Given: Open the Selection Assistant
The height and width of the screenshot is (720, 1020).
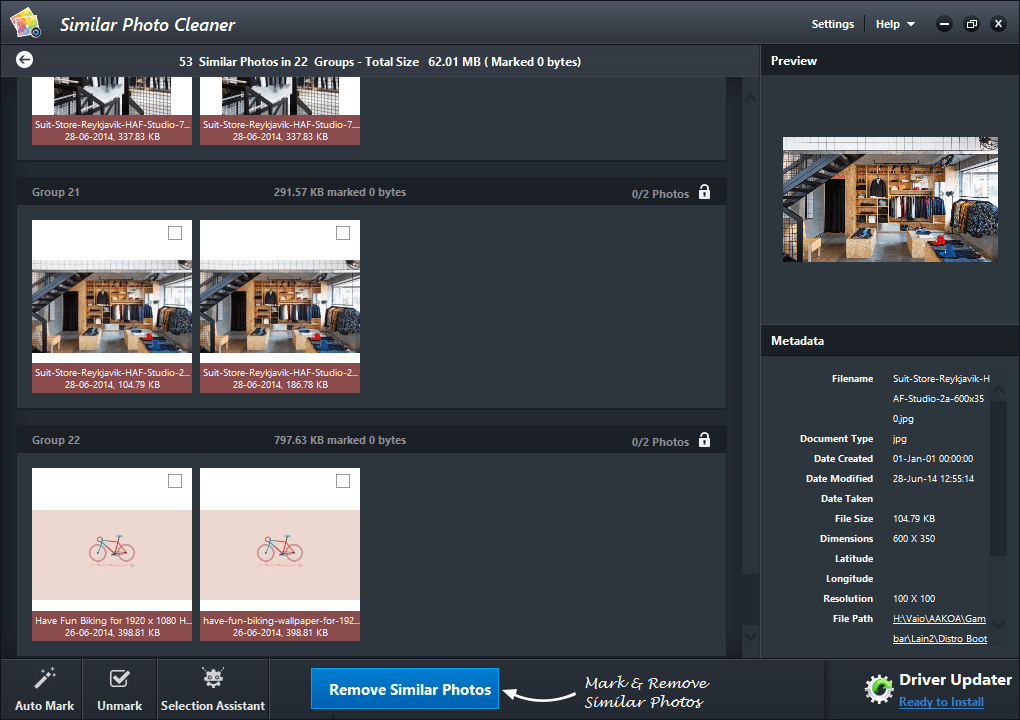Looking at the screenshot, I should (213, 688).
